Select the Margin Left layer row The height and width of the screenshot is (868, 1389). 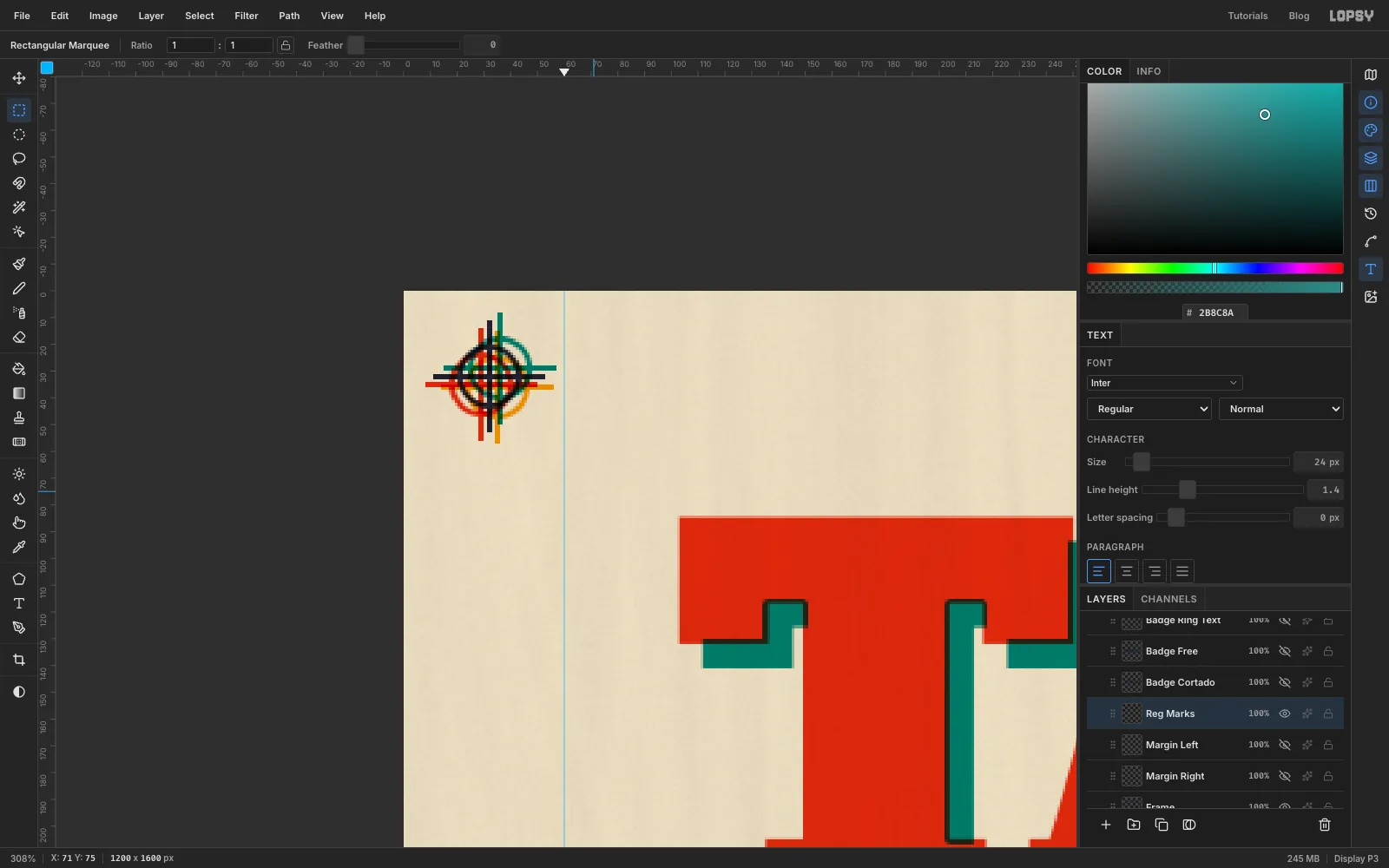tap(1215, 745)
